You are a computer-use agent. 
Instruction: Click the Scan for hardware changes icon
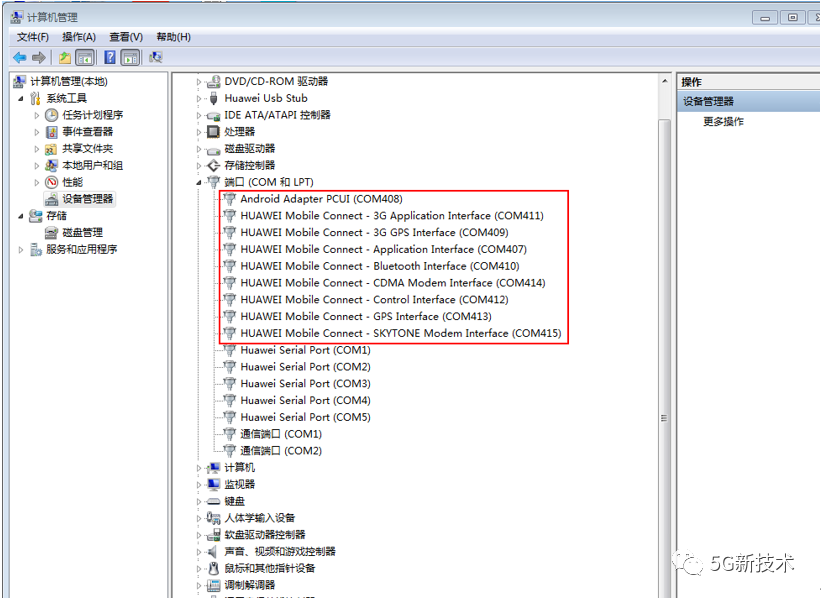[x=156, y=57]
